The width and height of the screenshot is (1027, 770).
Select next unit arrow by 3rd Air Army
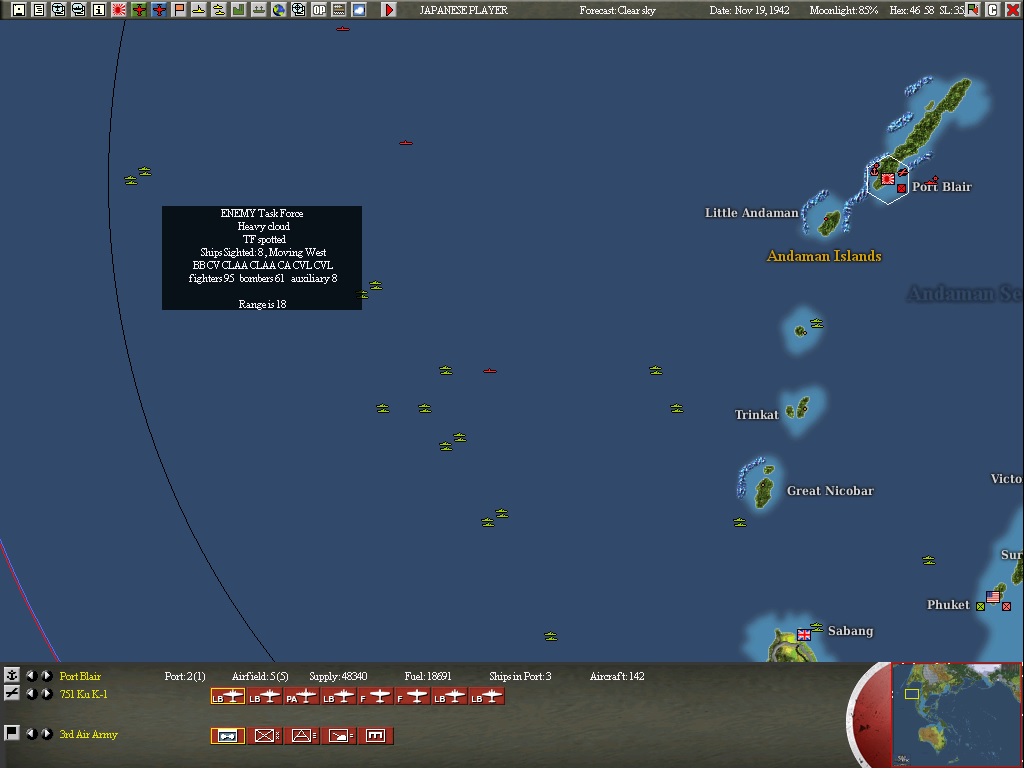(x=47, y=735)
